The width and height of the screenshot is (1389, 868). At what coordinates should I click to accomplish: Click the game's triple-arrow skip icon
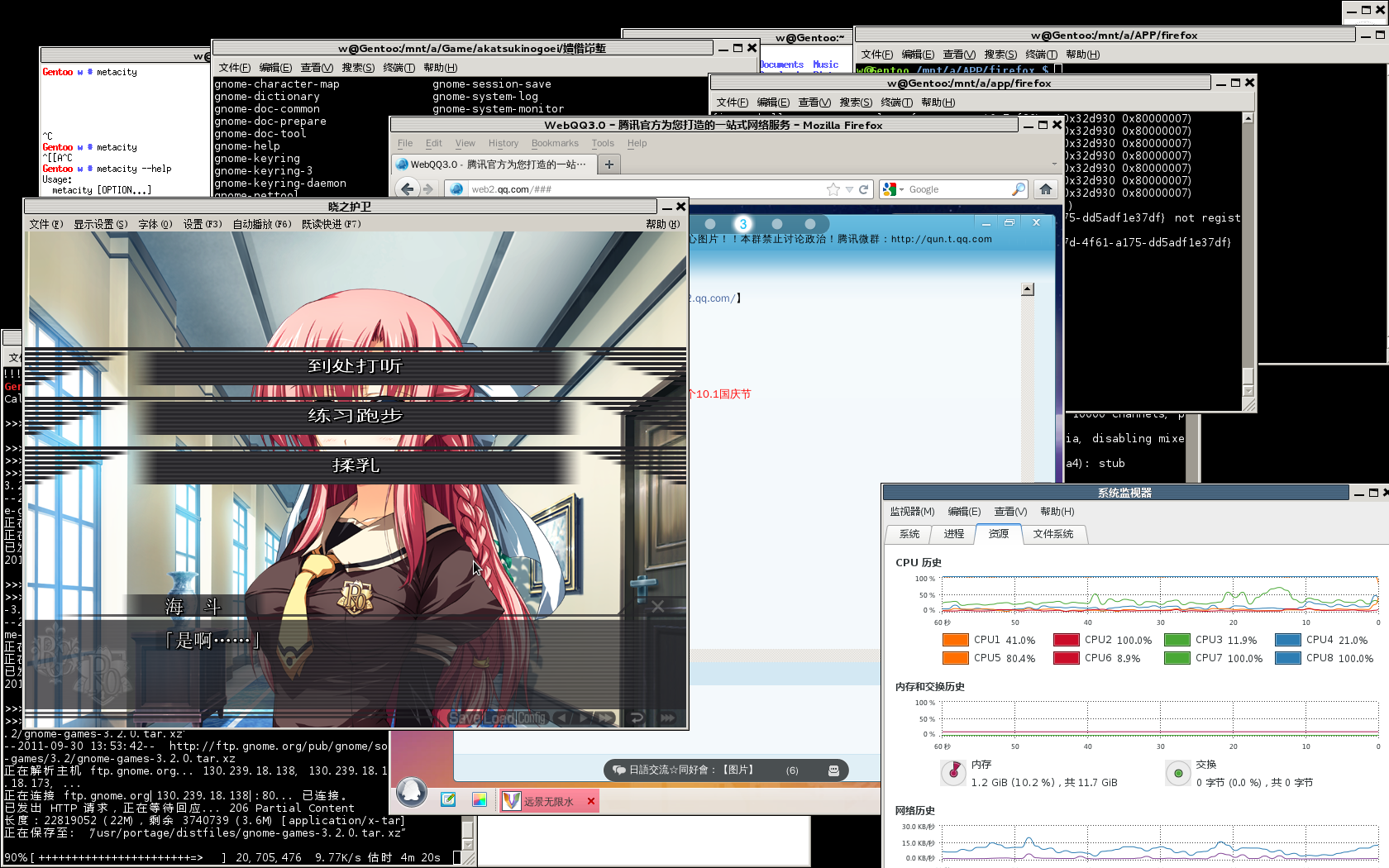click(667, 718)
